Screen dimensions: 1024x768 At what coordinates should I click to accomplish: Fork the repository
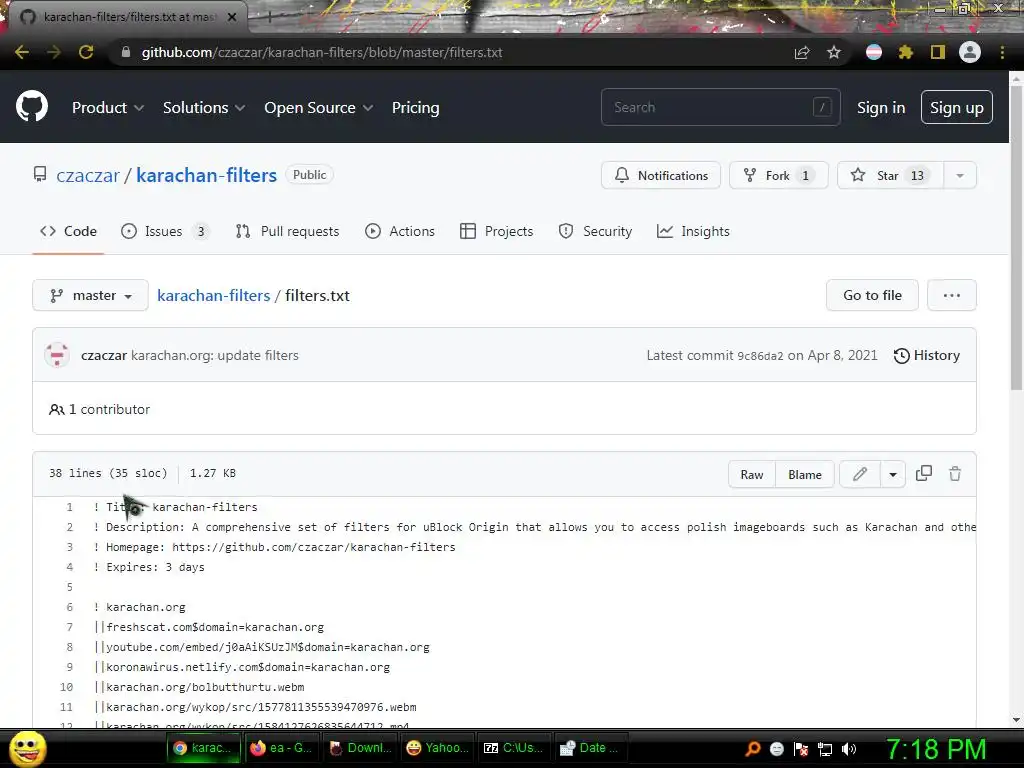coord(778,176)
